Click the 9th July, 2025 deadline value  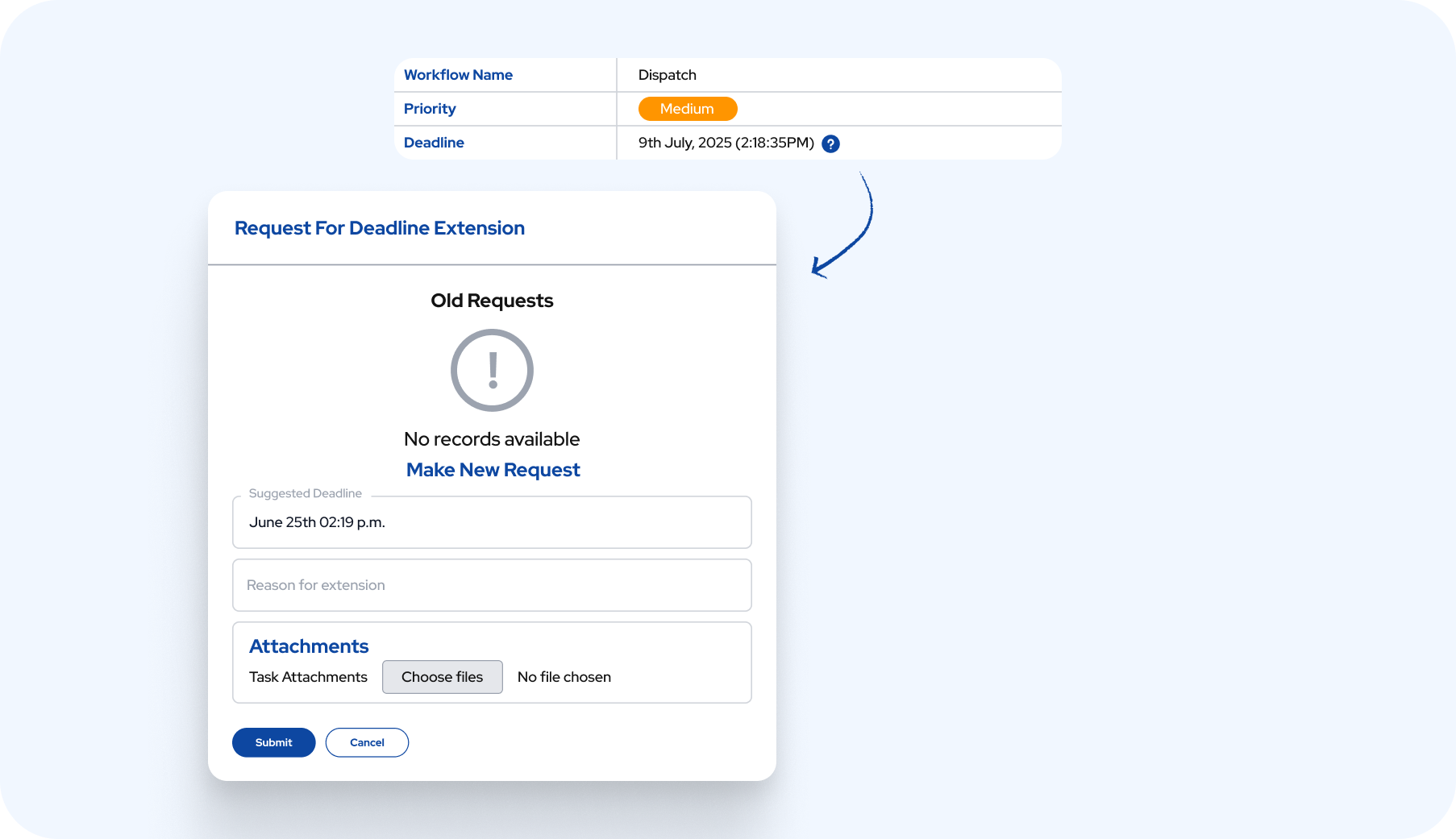pyautogui.click(x=726, y=143)
